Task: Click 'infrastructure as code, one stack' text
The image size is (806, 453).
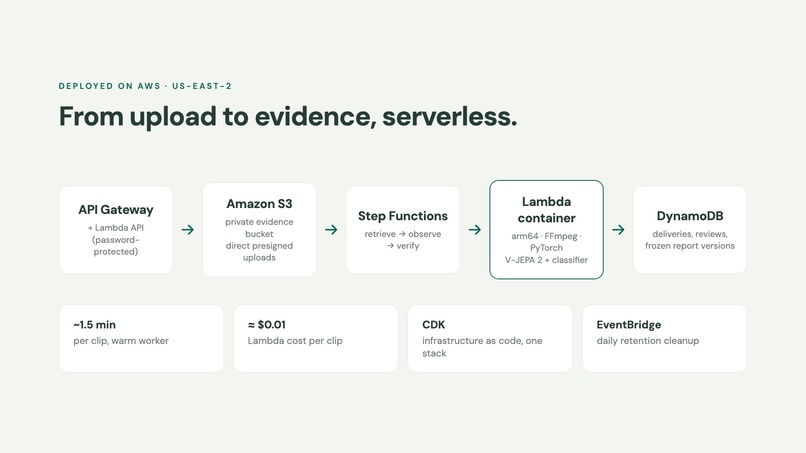Action: [x=482, y=347]
